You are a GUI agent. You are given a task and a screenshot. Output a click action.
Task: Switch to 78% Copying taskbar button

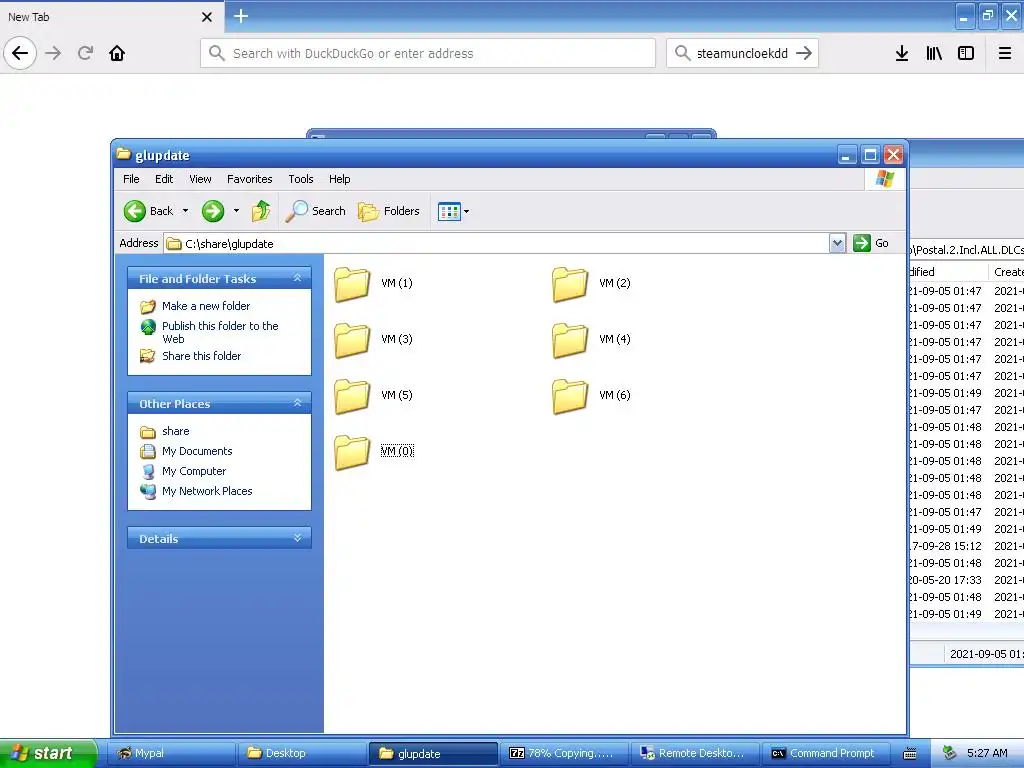564,753
